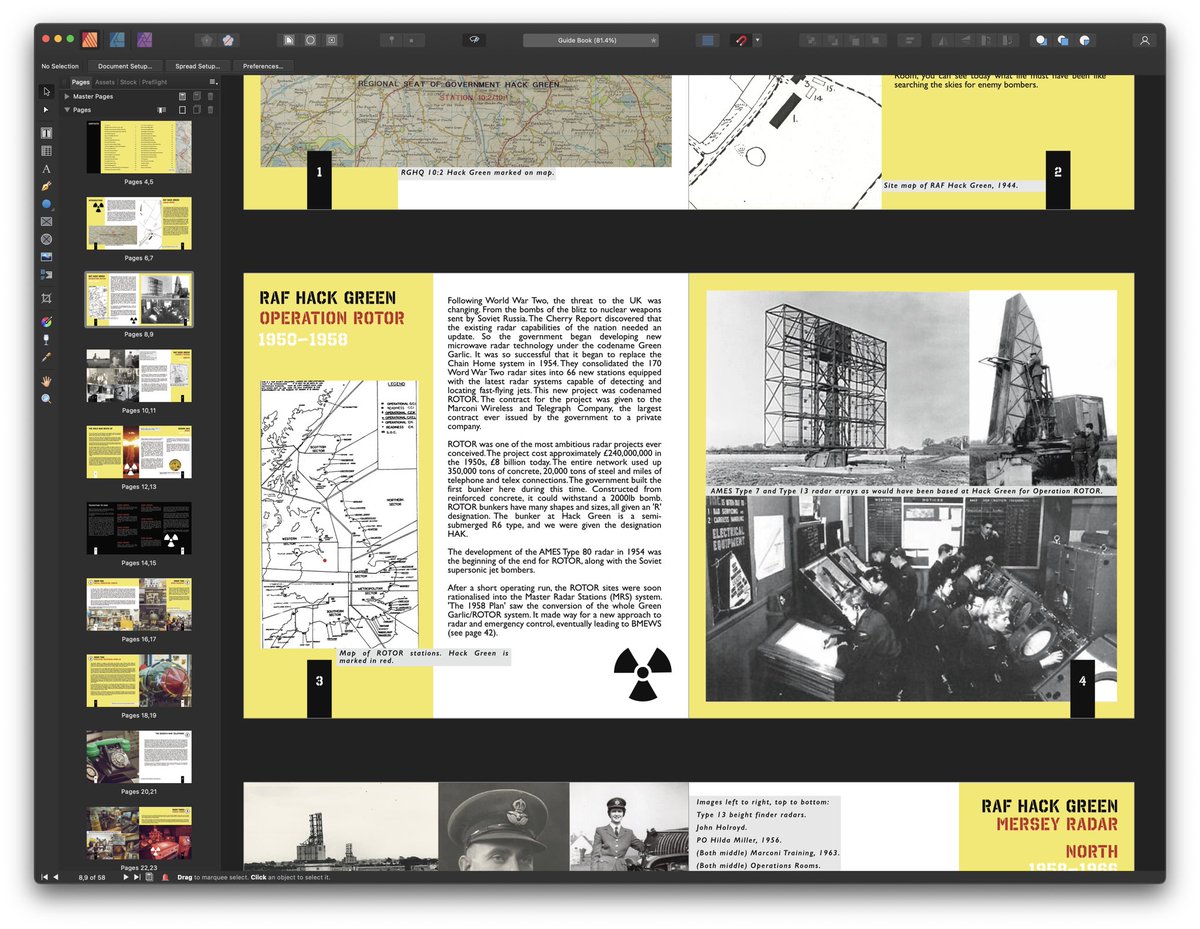This screenshot has width=1200, height=929.
Task: Delete page via Pages row trash icon
Action: pyautogui.click(x=210, y=110)
